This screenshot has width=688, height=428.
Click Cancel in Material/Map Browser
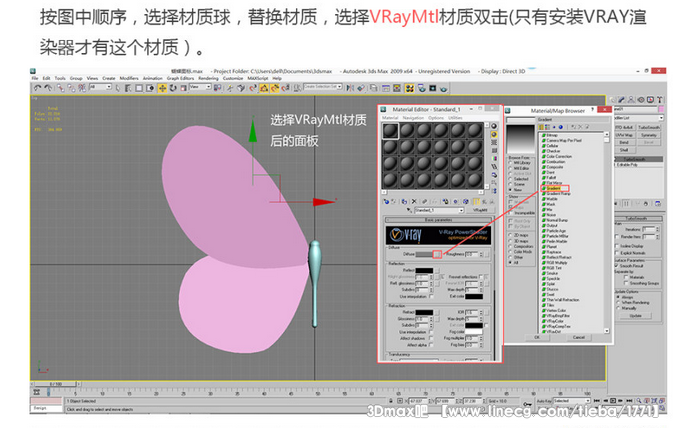tap(579, 337)
